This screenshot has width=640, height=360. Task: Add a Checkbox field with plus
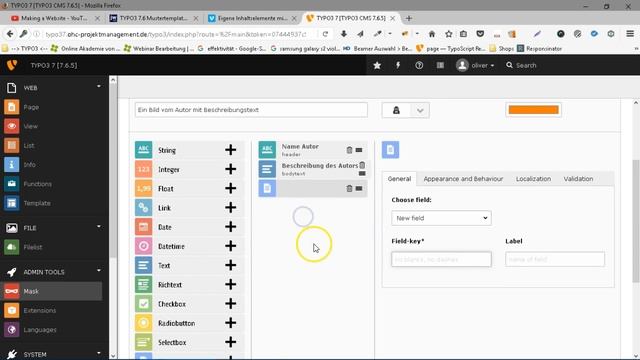pyautogui.click(x=231, y=303)
